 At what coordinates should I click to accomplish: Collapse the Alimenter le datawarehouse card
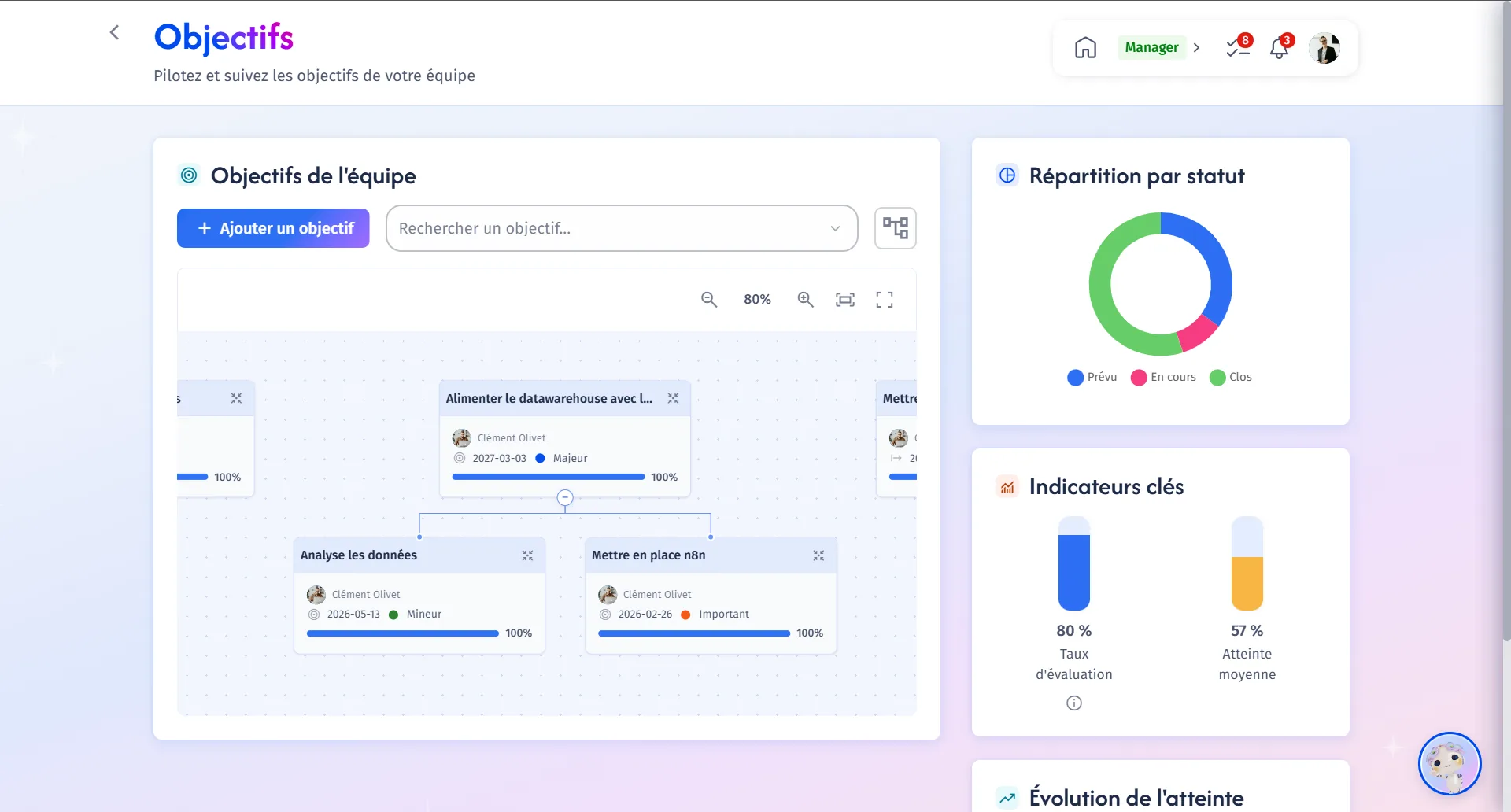coord(673,398)
